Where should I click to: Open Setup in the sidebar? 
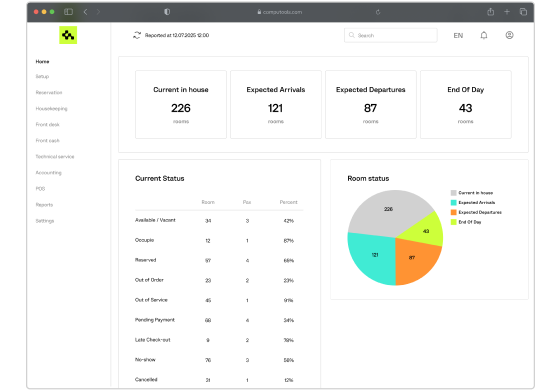coord(42,76)
